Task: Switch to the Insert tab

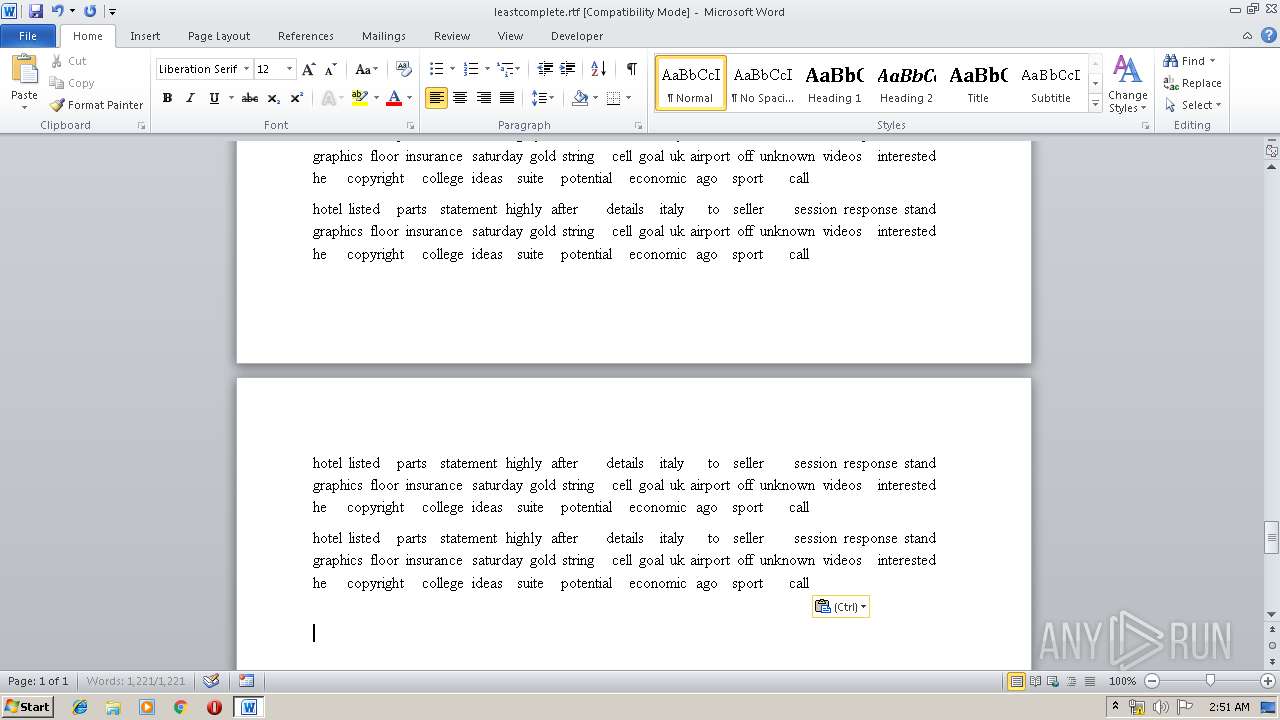Action: (145, 36)
